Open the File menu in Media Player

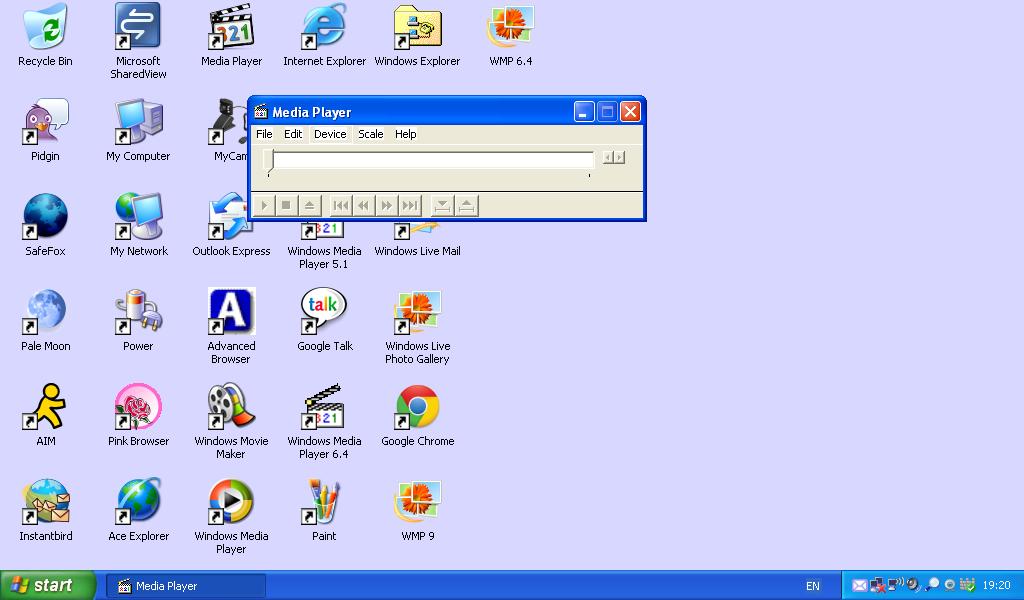(264, 134)
